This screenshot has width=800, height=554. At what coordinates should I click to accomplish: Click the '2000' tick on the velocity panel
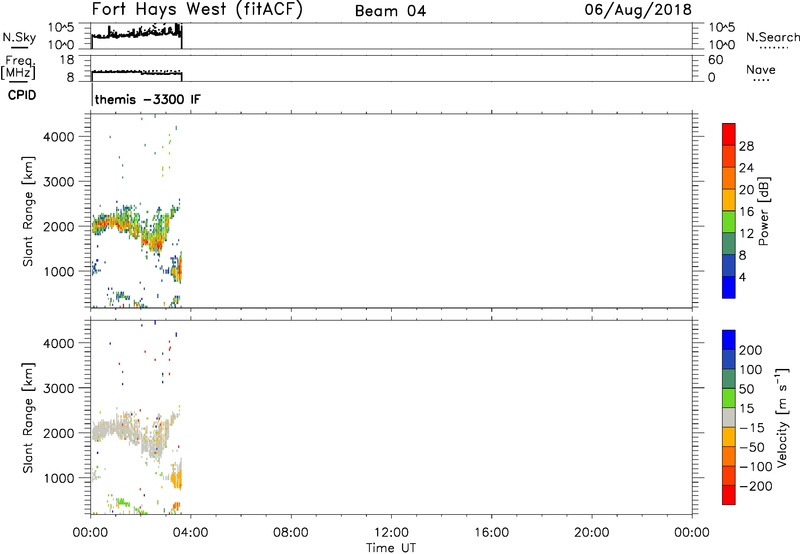[x=59, y=433]
